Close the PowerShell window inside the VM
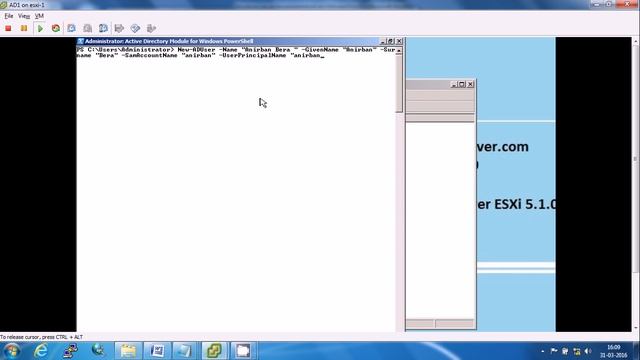Screen dimensions: 640x360 pos(399,41)
